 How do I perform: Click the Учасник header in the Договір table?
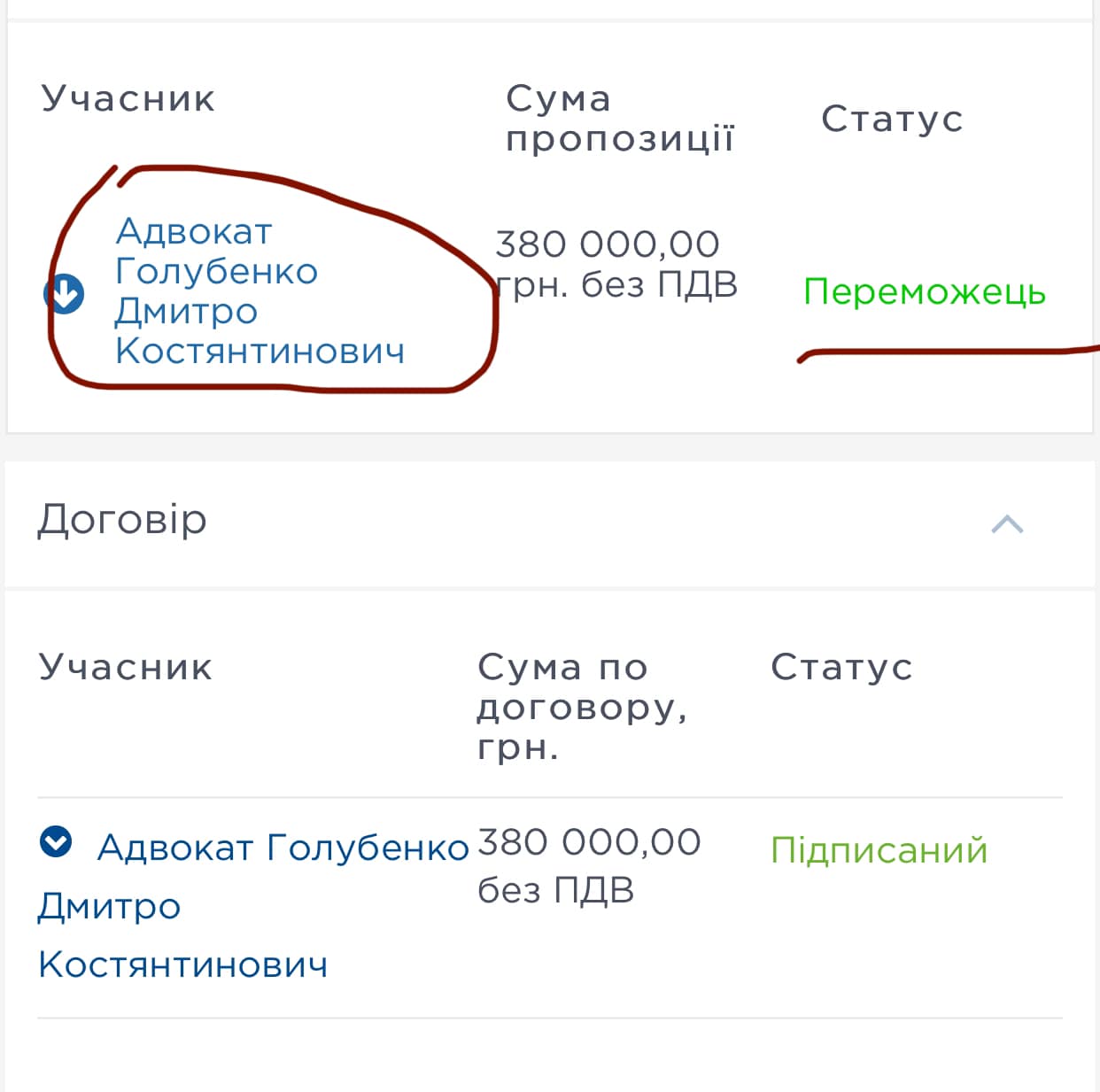point(126,667)
